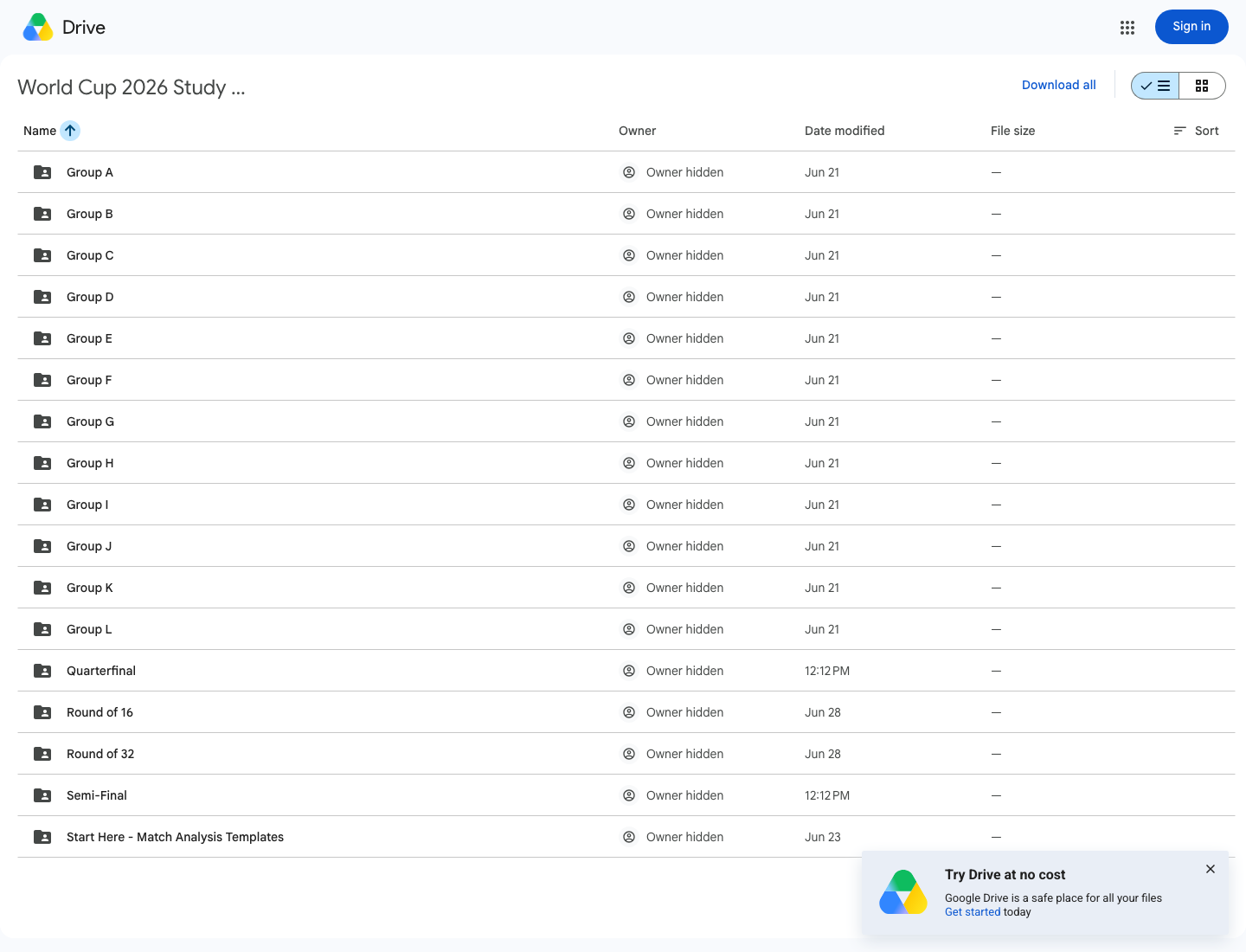
Task: Dismiss the Try Drive promo banner
Action: (1211, 869)
